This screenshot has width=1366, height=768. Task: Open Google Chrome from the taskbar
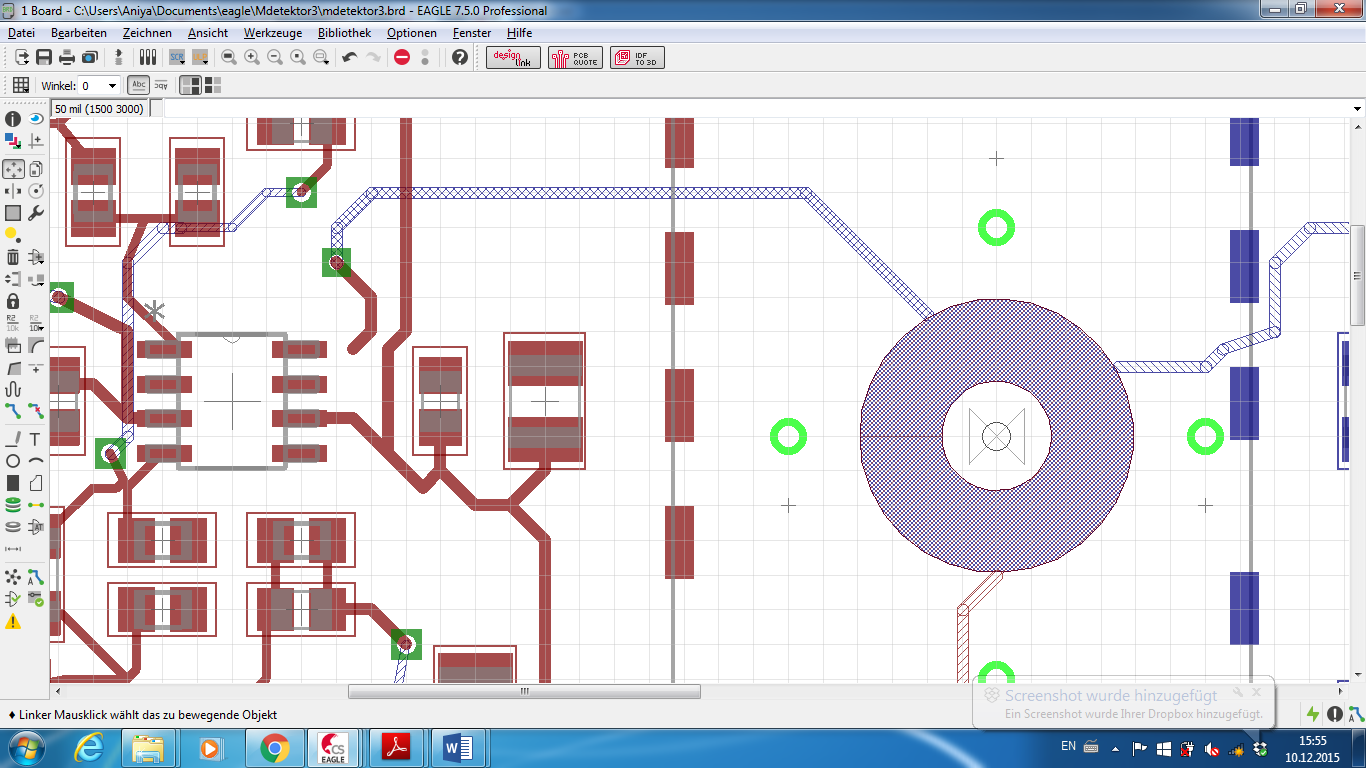(275, 747)
